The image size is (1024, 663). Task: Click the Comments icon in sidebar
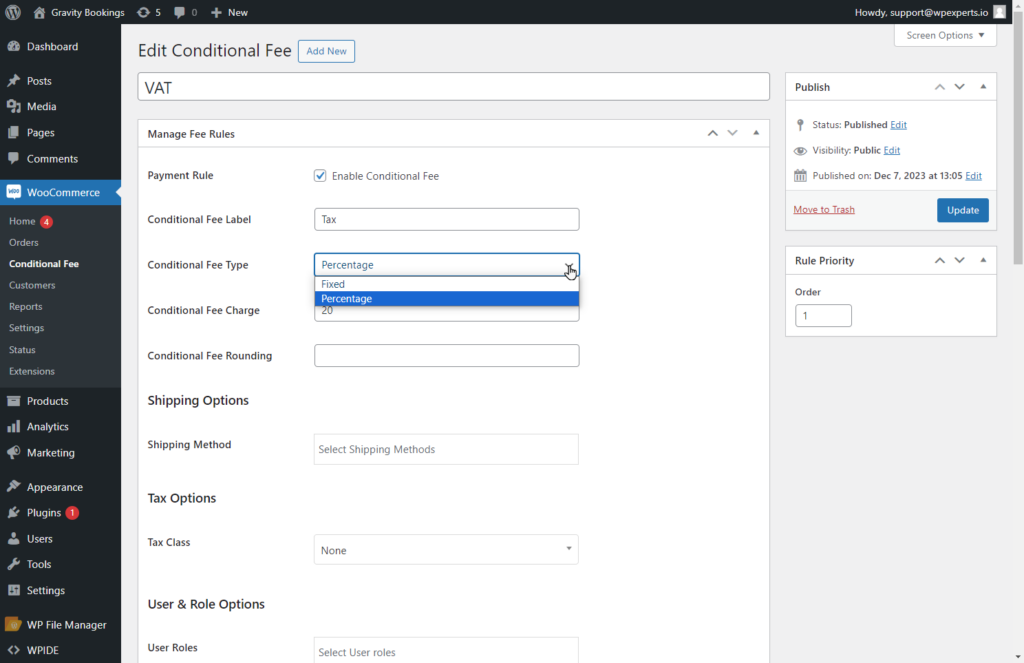[14, 159]
